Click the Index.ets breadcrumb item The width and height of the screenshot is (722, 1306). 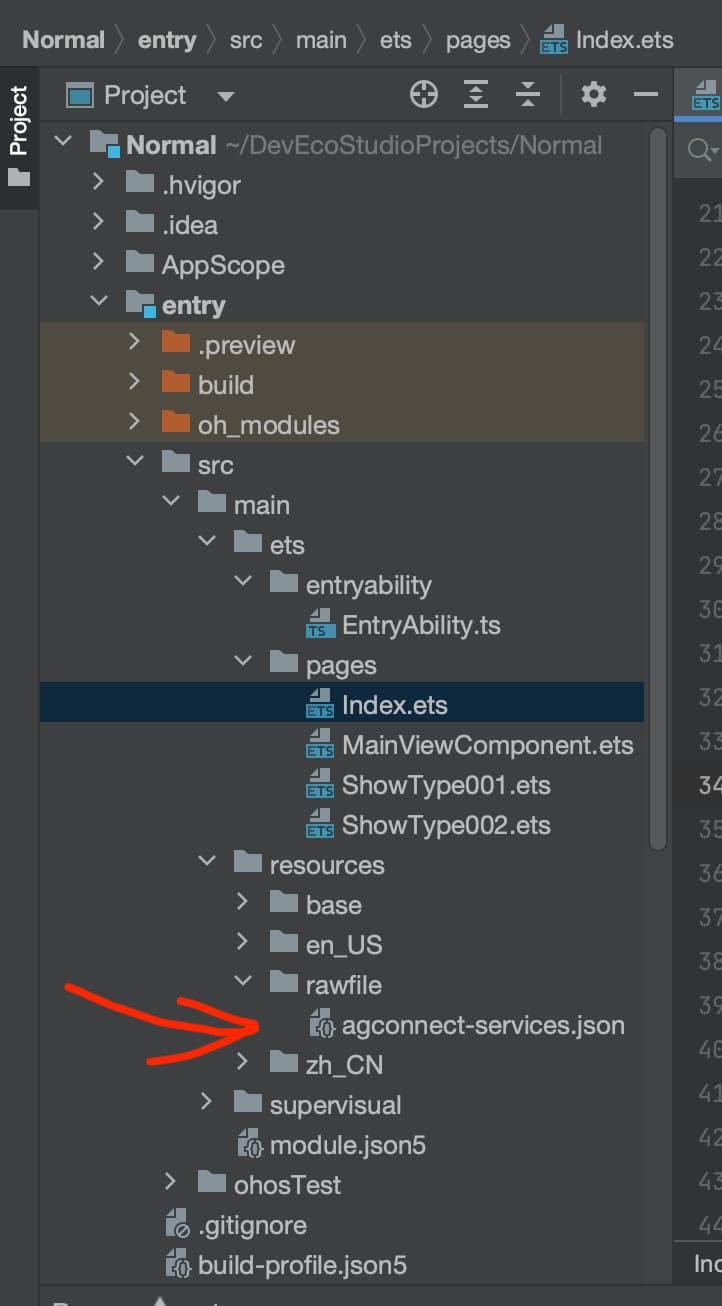click(624, 40)
